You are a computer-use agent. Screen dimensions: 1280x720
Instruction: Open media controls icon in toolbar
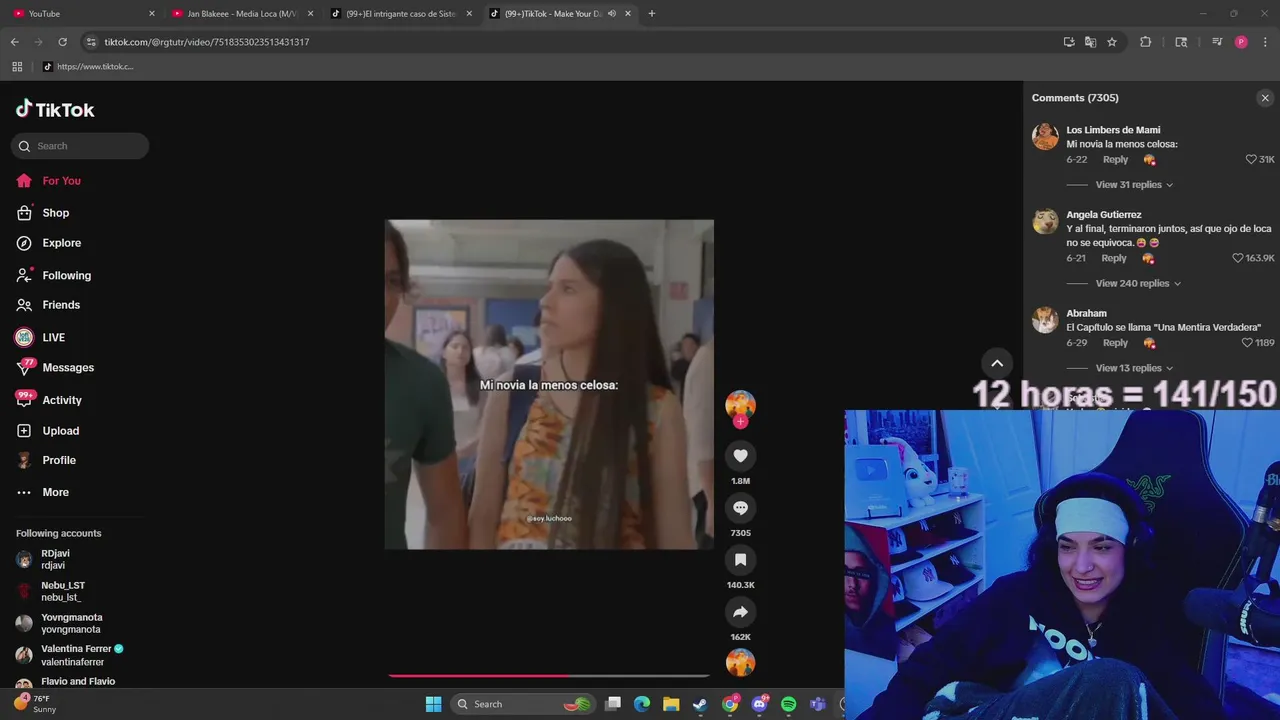pos(1217,42)
